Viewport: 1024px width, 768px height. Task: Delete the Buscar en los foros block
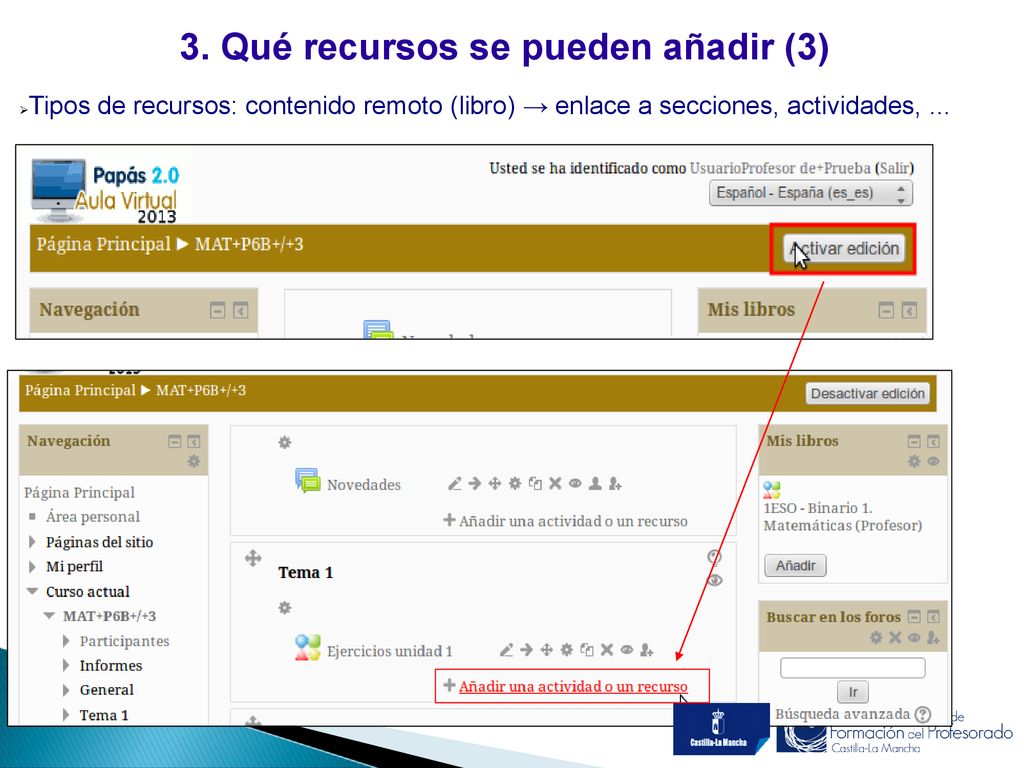pos(895,637)
